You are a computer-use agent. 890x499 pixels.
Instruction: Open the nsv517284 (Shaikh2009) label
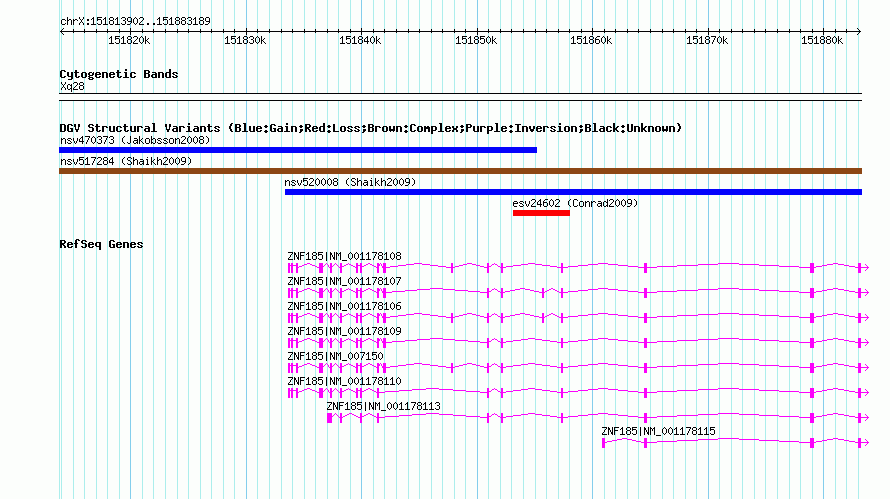(126, 161)
